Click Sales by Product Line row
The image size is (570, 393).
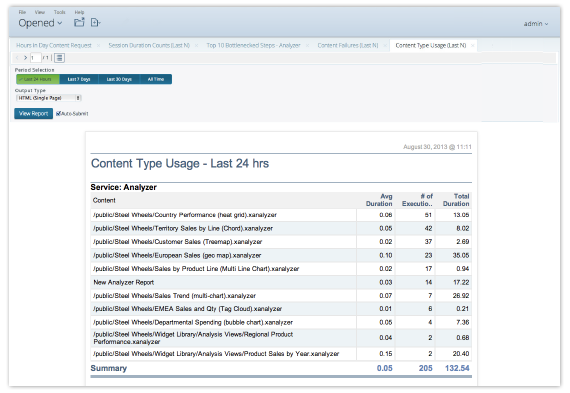[x=281, y=269]
